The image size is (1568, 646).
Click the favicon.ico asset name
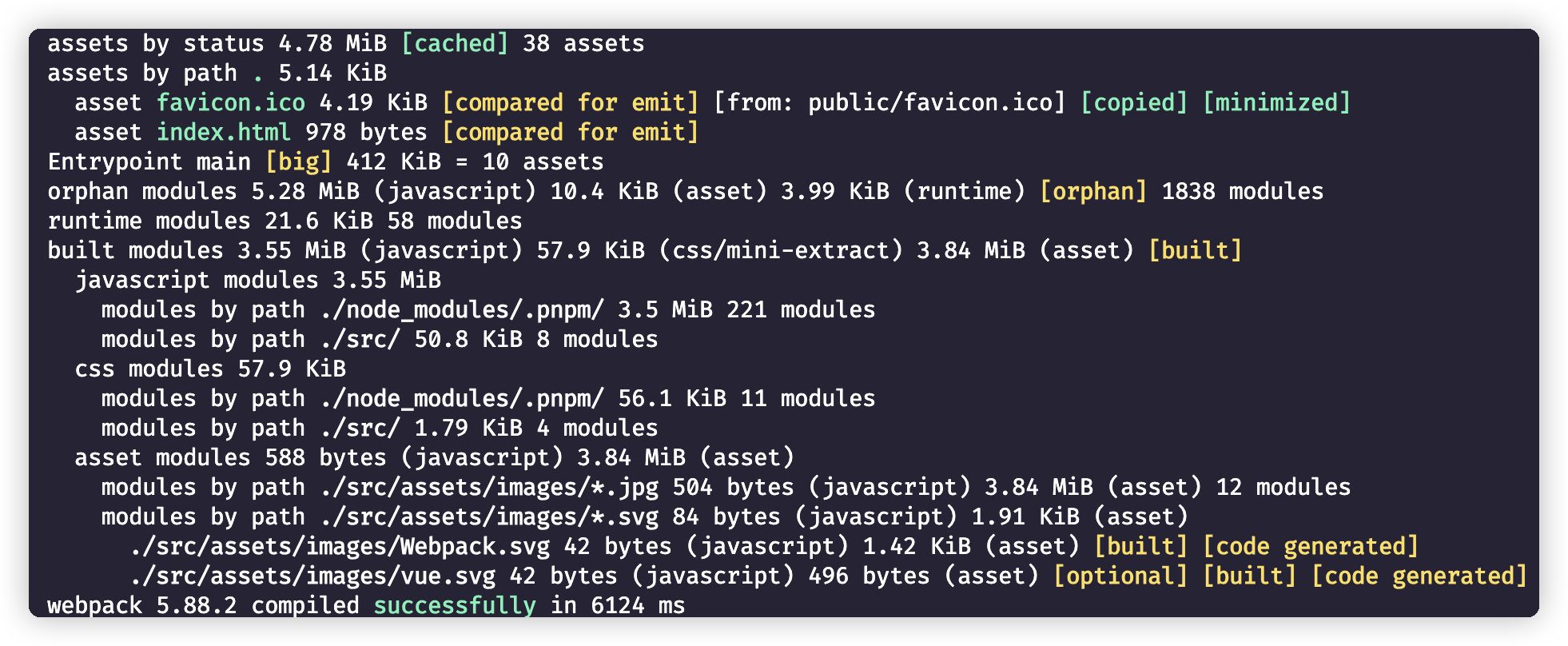coord(230,102)
